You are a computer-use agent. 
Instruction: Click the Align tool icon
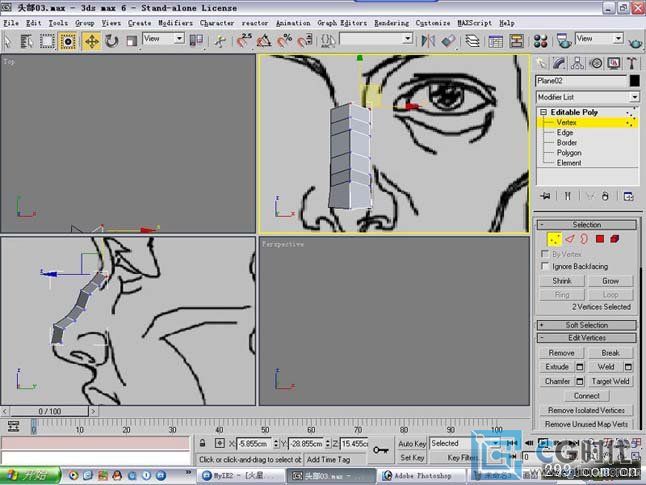coord(449,41)
